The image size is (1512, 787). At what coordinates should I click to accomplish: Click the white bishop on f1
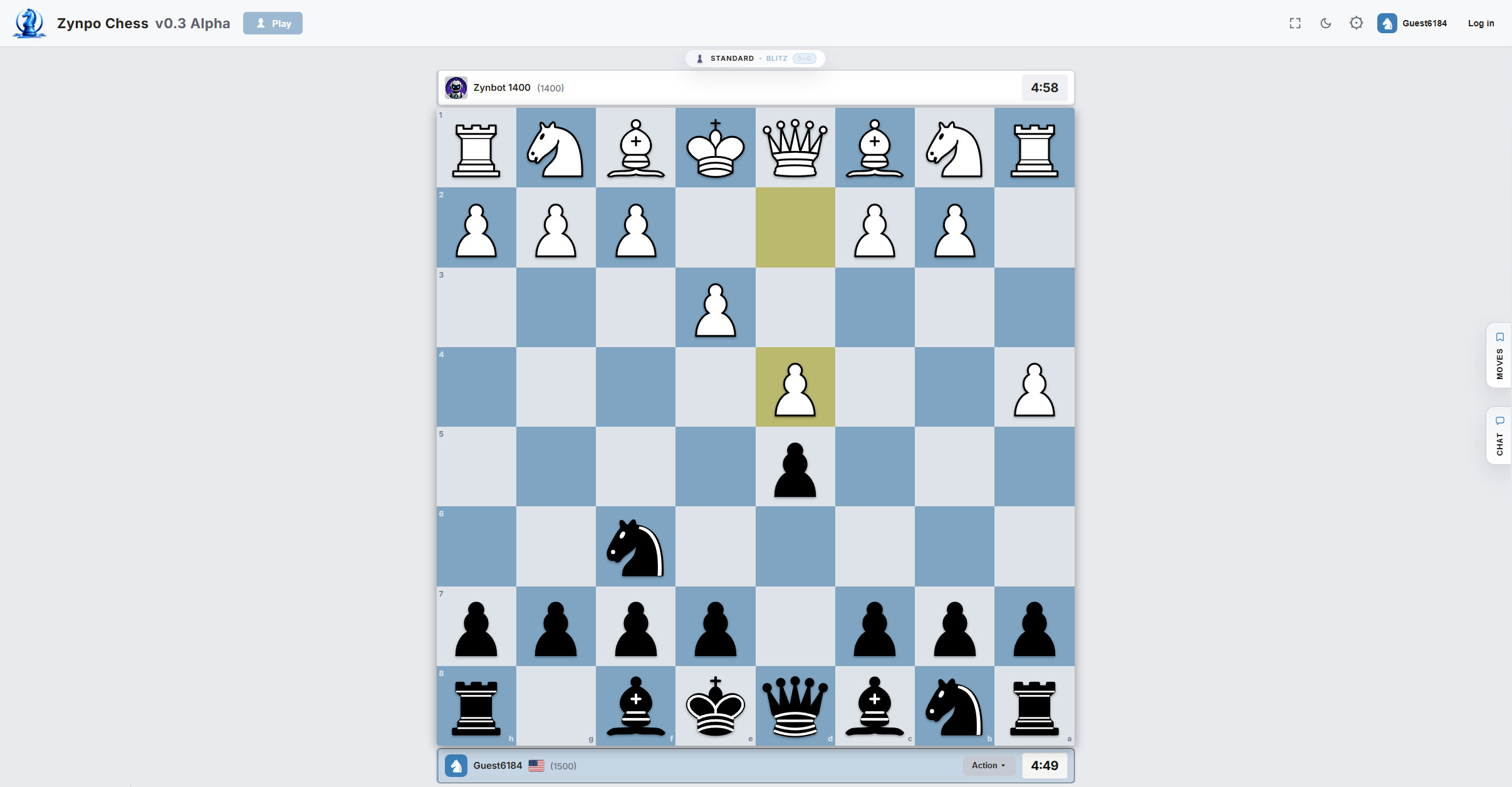point(635,148)
